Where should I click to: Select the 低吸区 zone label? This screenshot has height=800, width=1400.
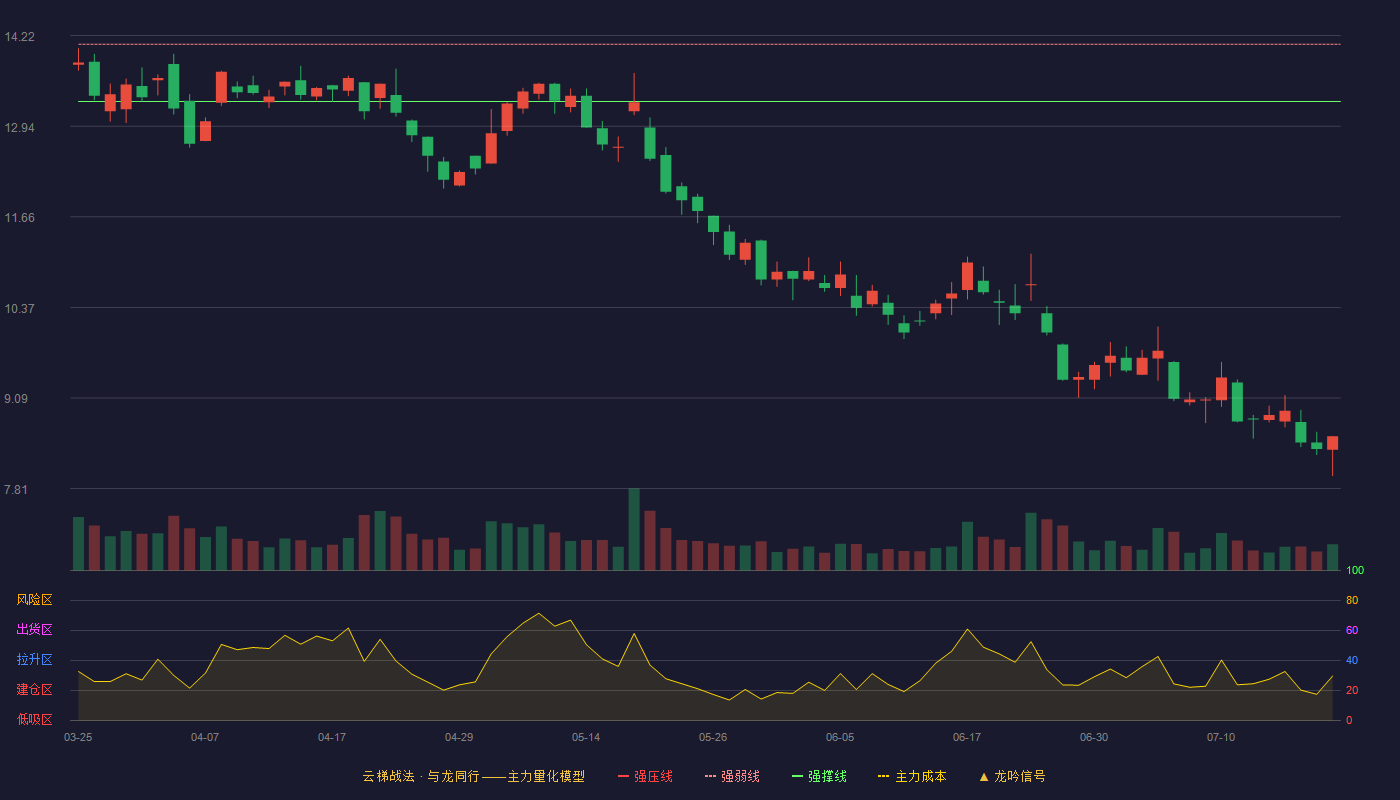(x=34, y=719)
